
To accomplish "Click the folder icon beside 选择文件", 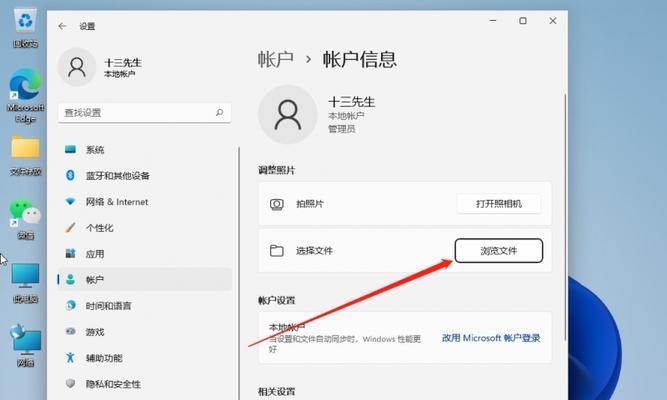I will [276, 251].
